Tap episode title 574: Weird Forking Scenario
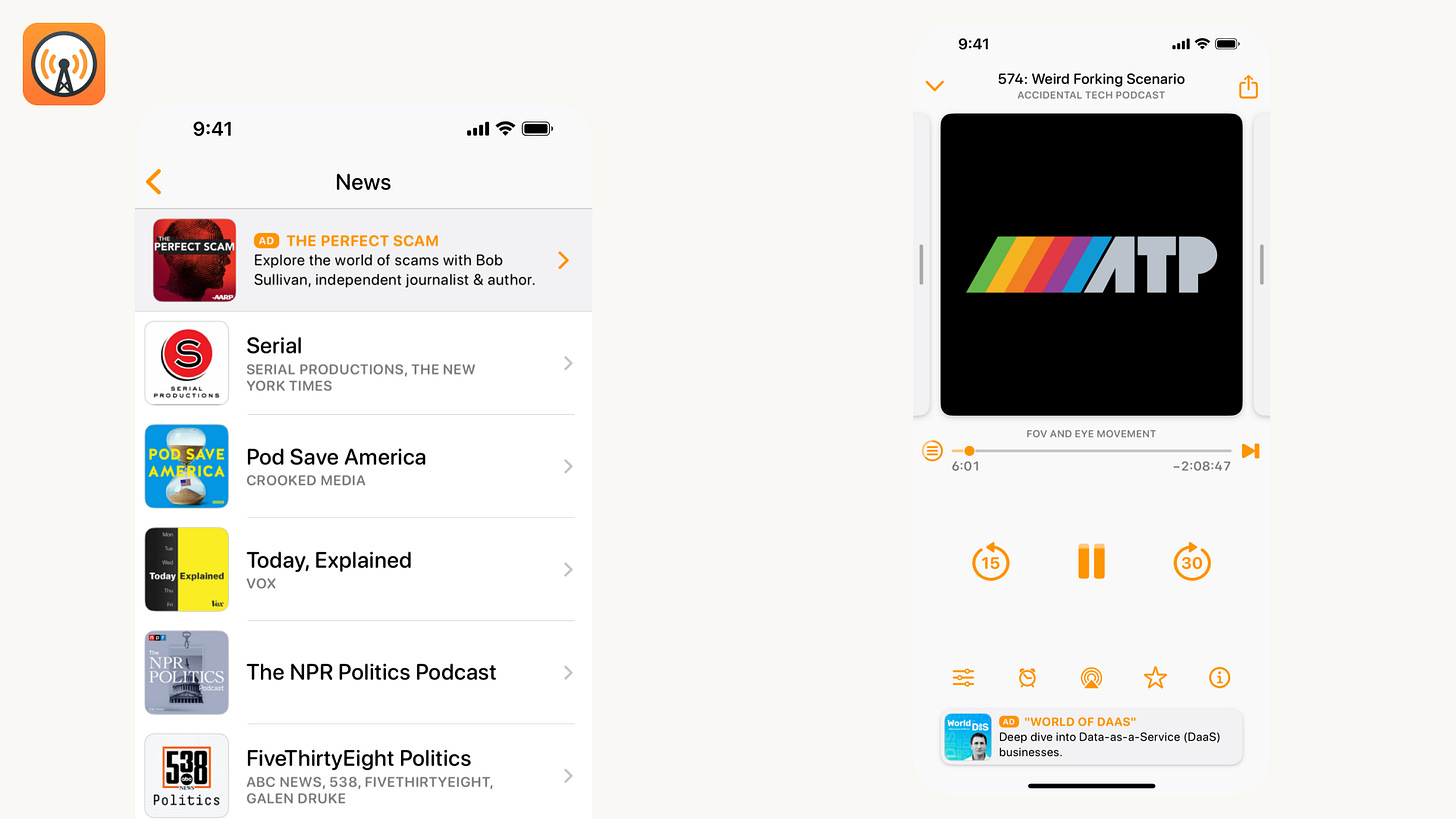The image size is (1456, 819). (1091, 78)
